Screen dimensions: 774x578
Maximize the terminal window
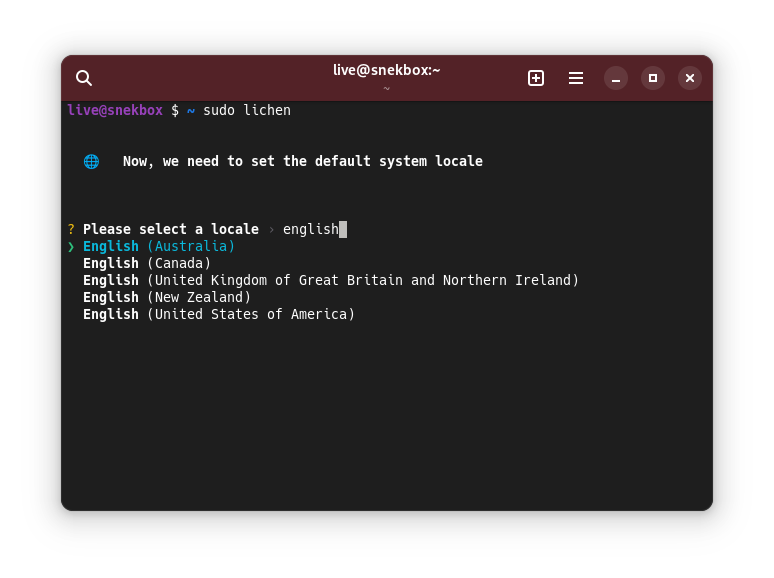(x=653, y=78)
